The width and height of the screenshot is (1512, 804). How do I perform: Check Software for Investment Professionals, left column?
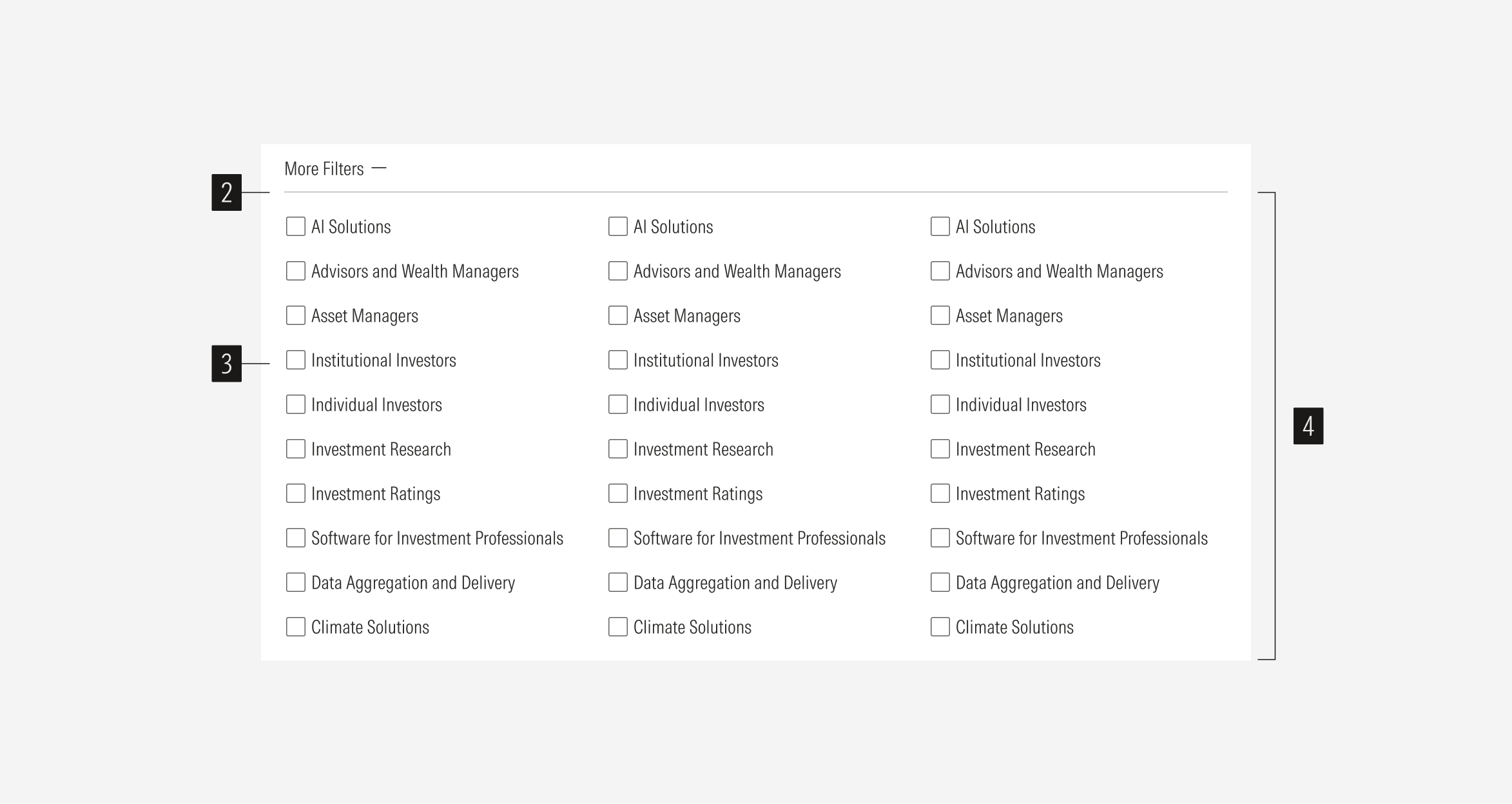[x=296, y=538]
